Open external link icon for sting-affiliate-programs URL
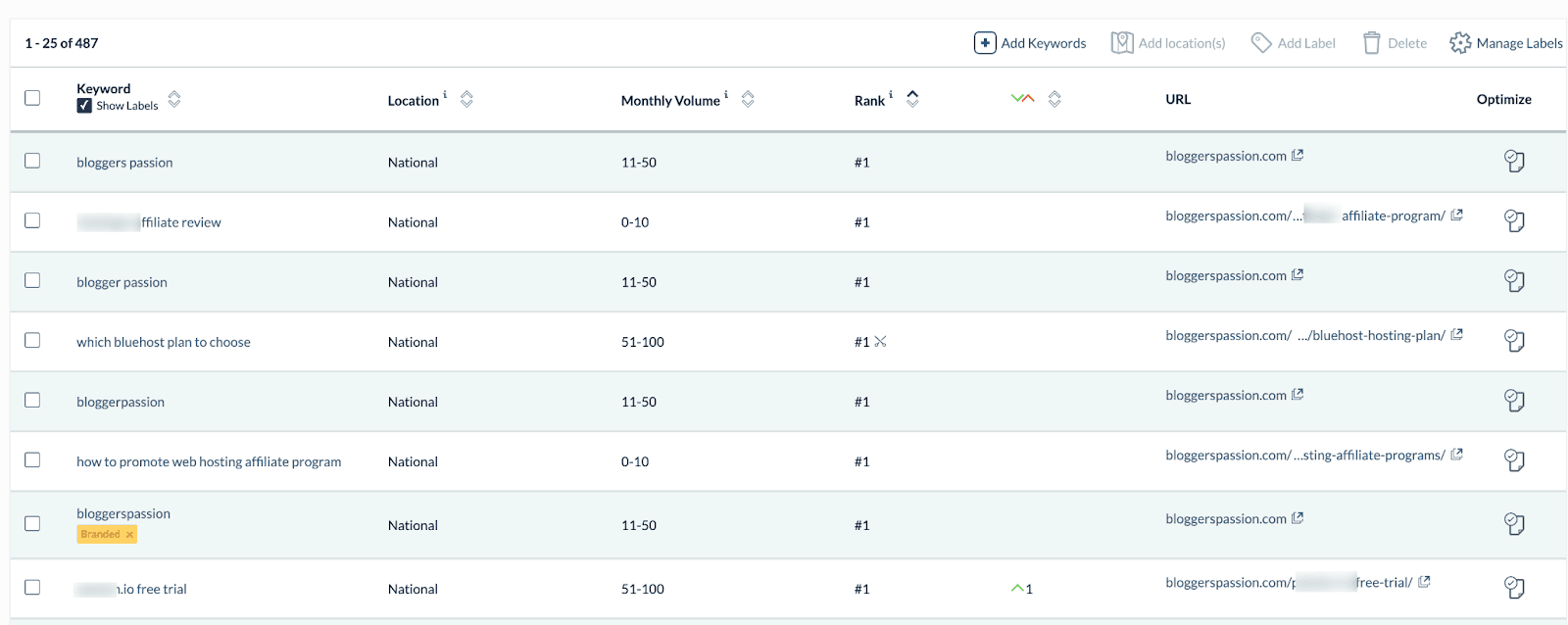The height and width of the screenshot is (625, 1568). point(1456,454)
